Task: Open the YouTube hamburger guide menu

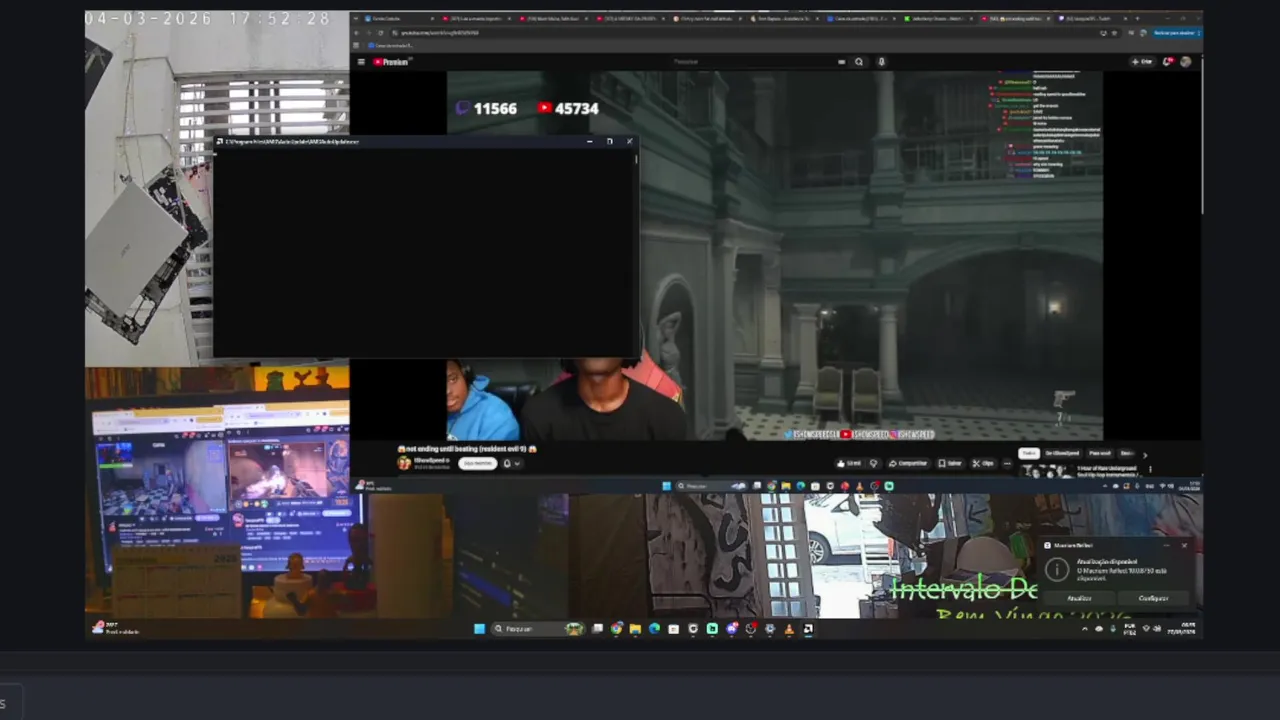Action: click(361, 62)
